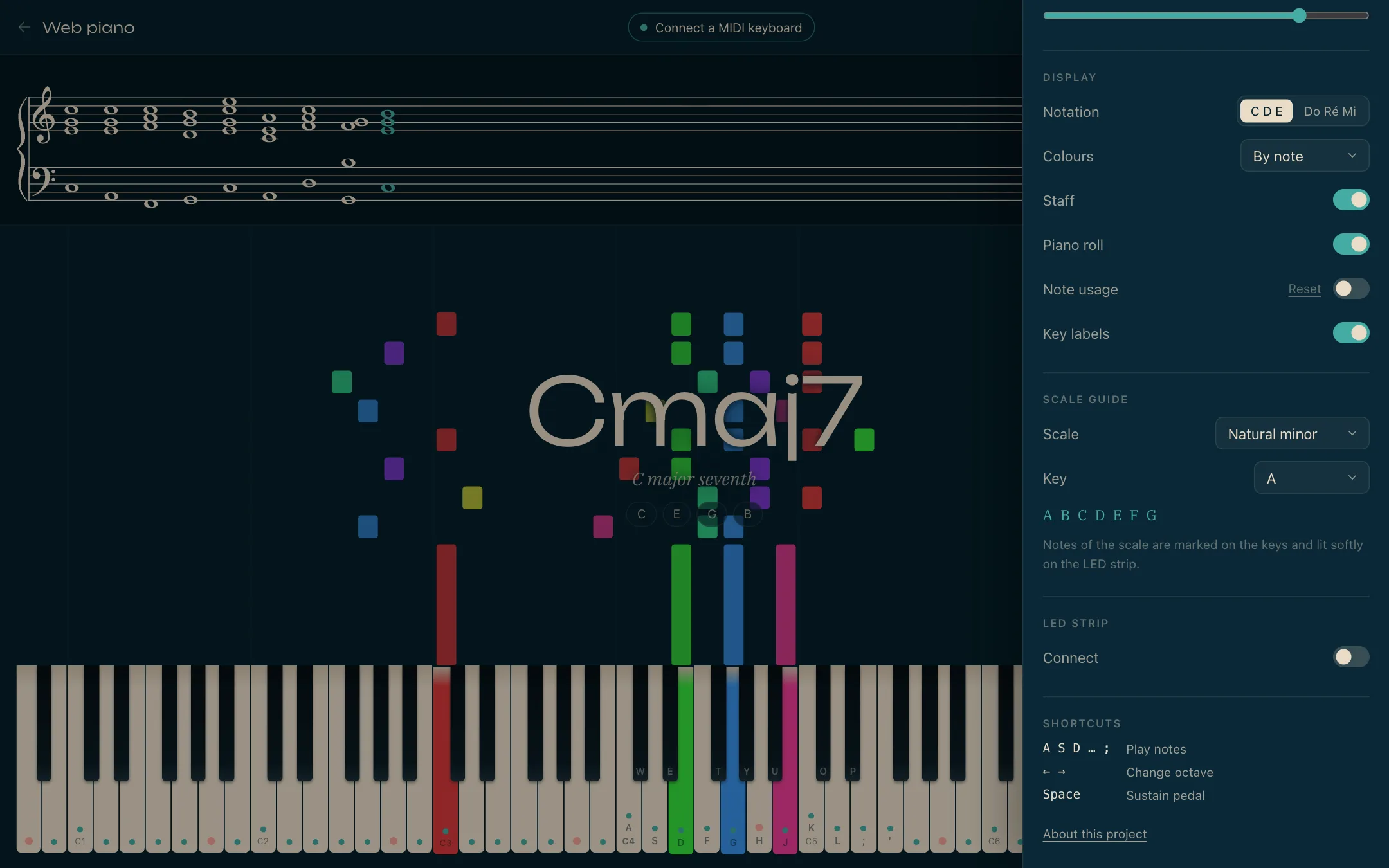
Task: Open the Scale Natural minor dropdown
Action: [1292, 434]
